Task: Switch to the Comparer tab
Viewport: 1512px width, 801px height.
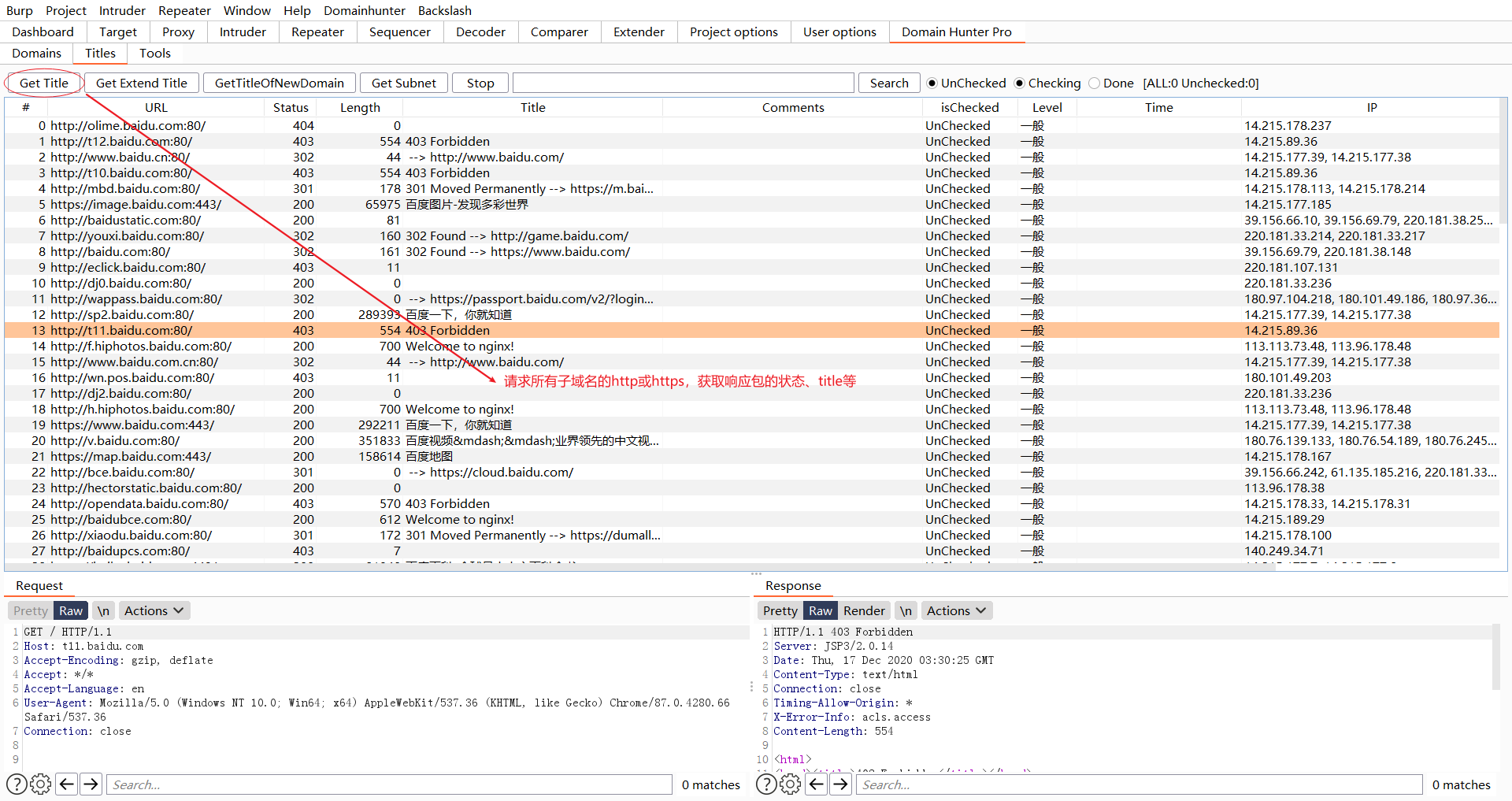Action: click(x=559, y=32)
